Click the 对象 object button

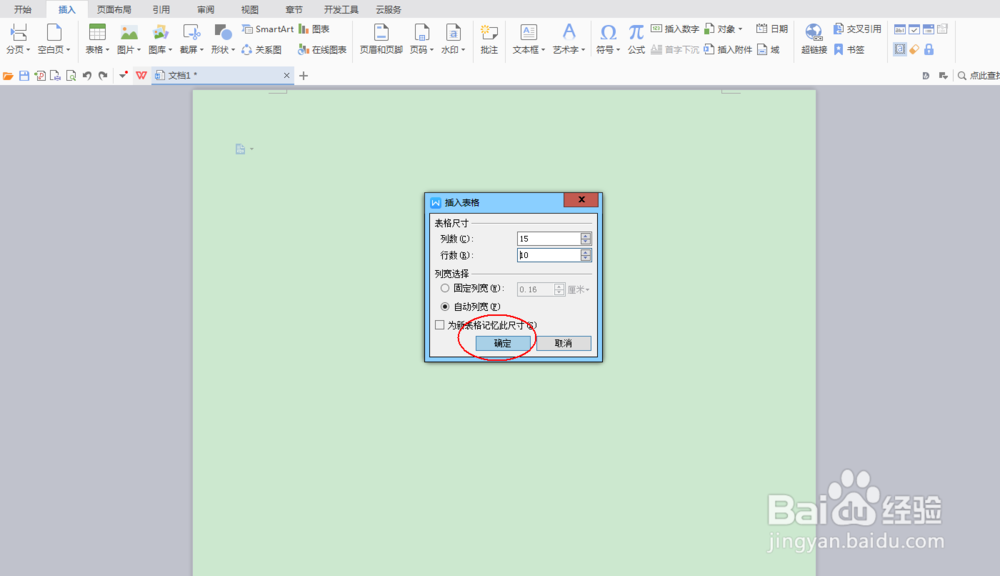click(x=723, y=29)
